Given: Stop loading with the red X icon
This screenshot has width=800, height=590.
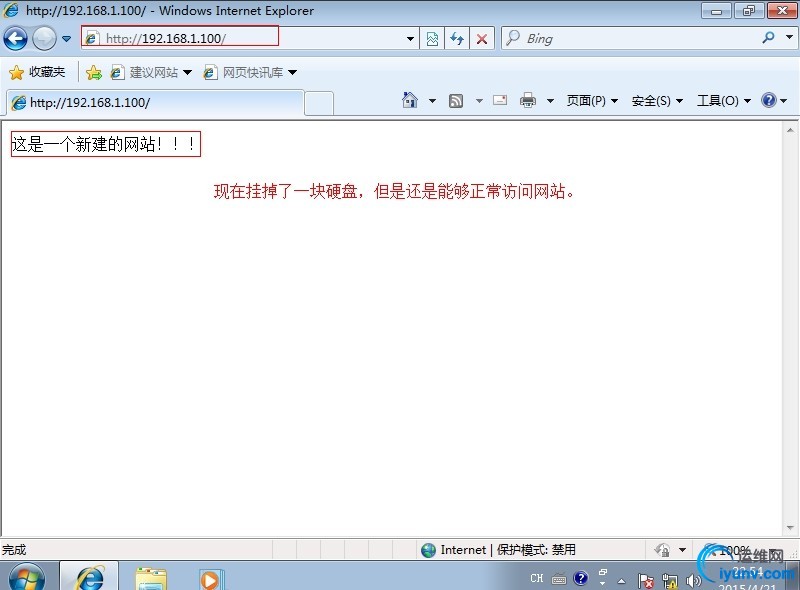Looking at the screenshot, I should [482, 39].
